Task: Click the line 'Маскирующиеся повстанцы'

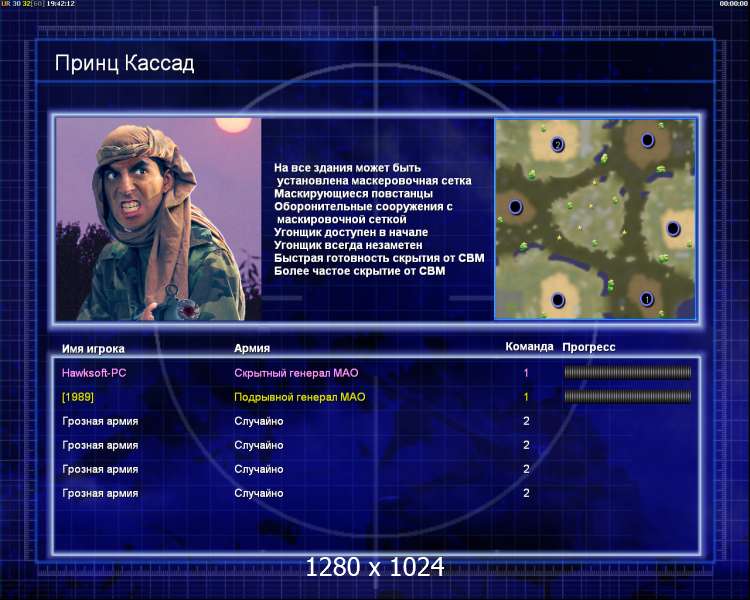Action: 353,194
